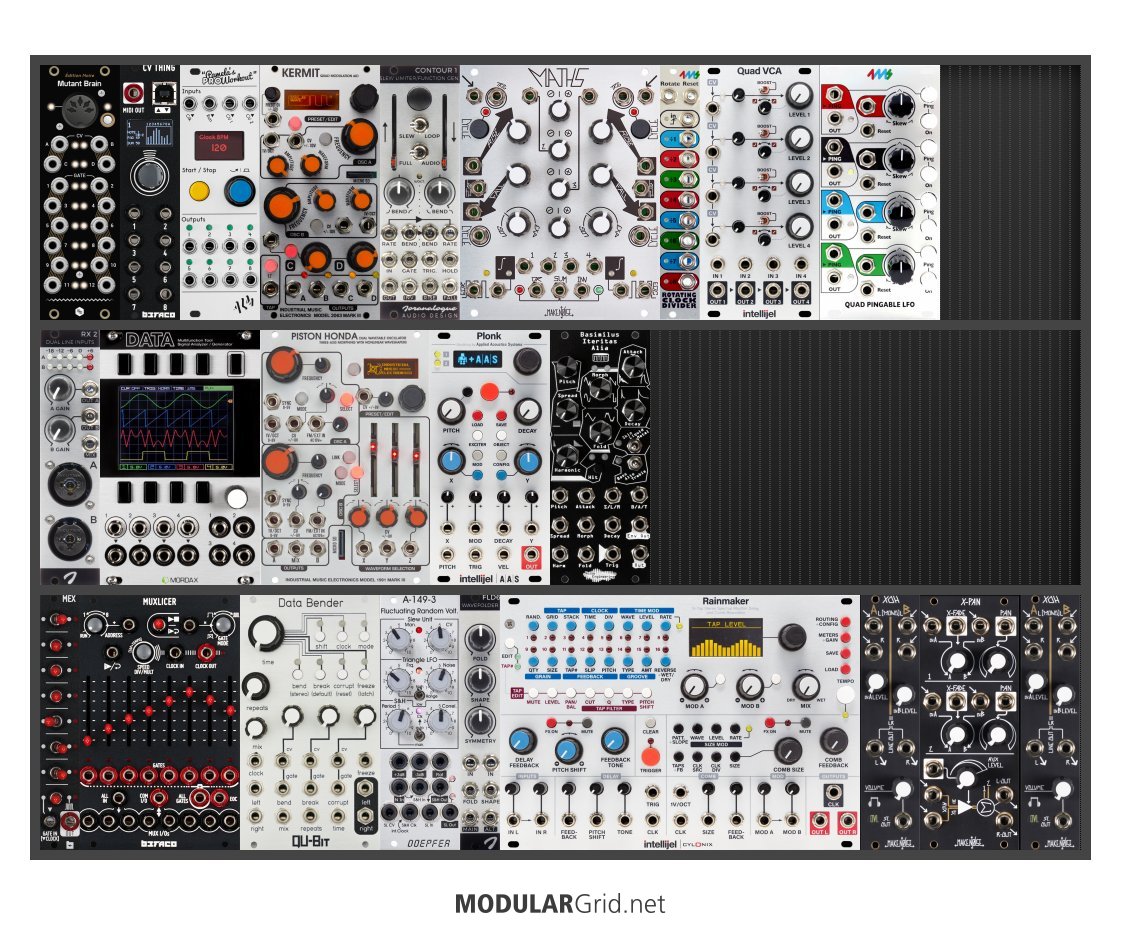Click the Rainmaker TAP LEVEL display
This screenshot has height=925, width=1121.
[725, 638]
